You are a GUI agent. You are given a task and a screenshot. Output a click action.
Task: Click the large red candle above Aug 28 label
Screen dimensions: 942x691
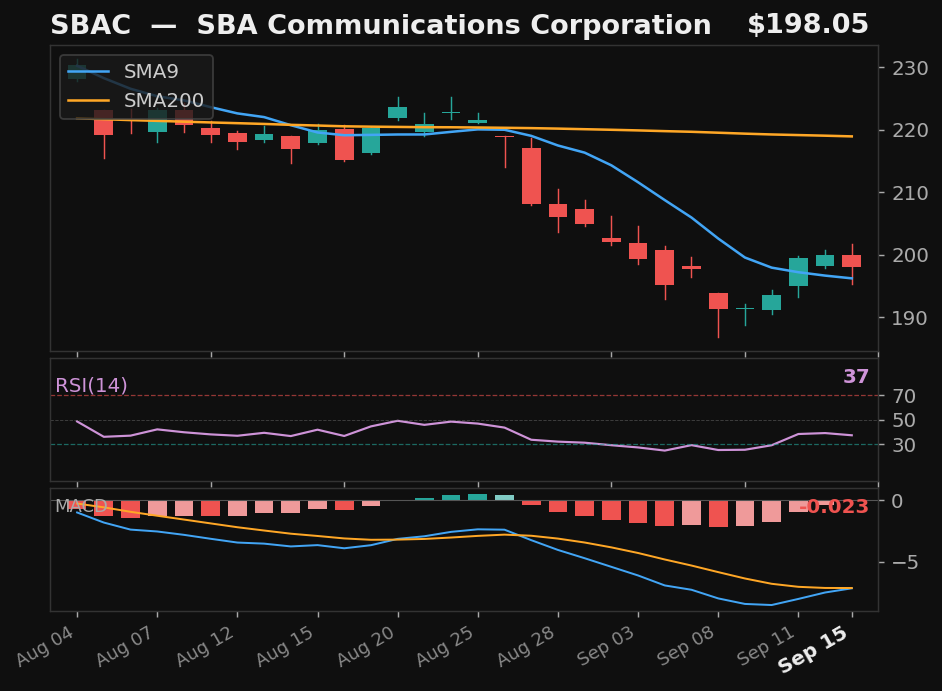532,176
